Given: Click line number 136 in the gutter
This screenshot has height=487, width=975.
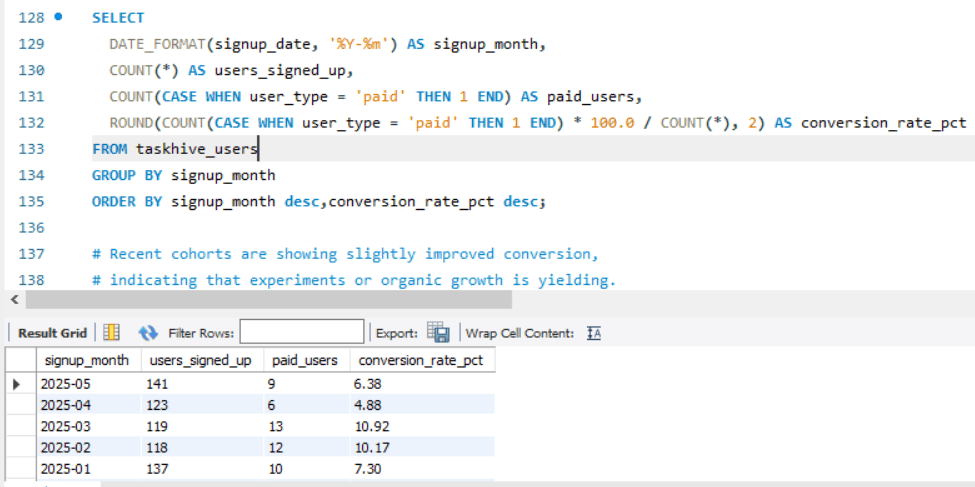Looking at the screenshot, I should click(31, 228).
